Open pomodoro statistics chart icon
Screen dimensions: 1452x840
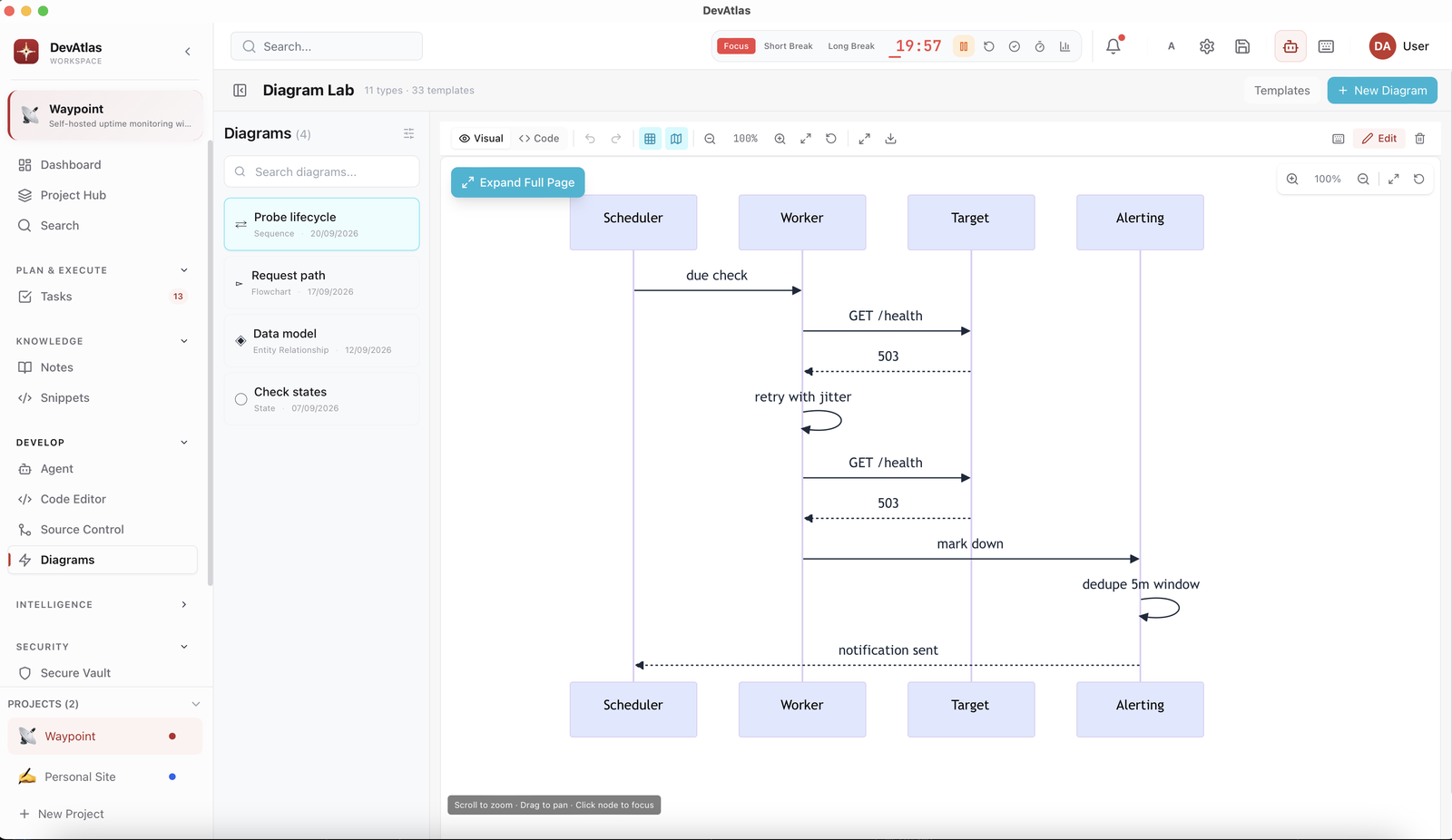point(1064,46)
